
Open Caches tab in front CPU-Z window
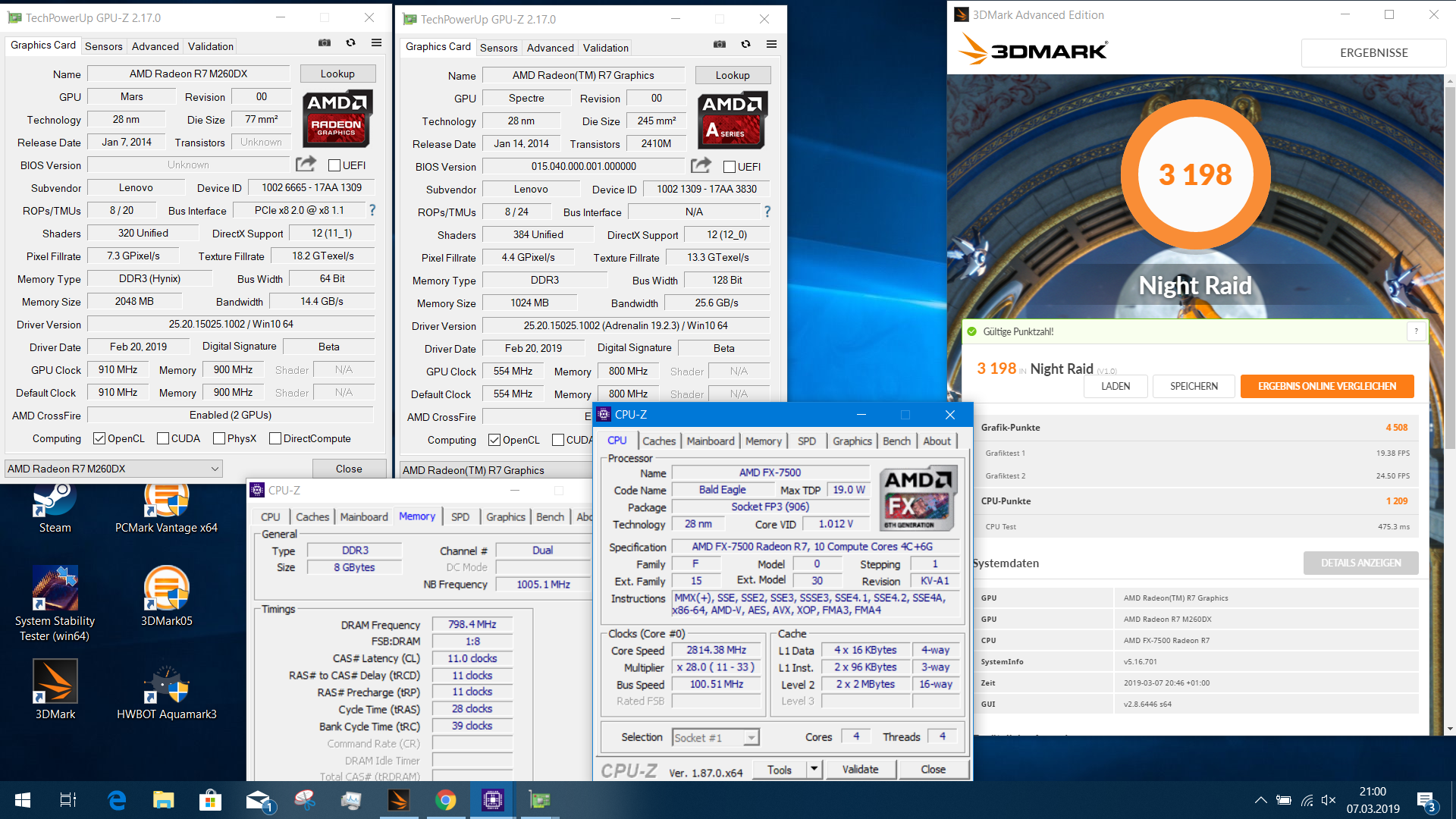click(x=658, y=441)
